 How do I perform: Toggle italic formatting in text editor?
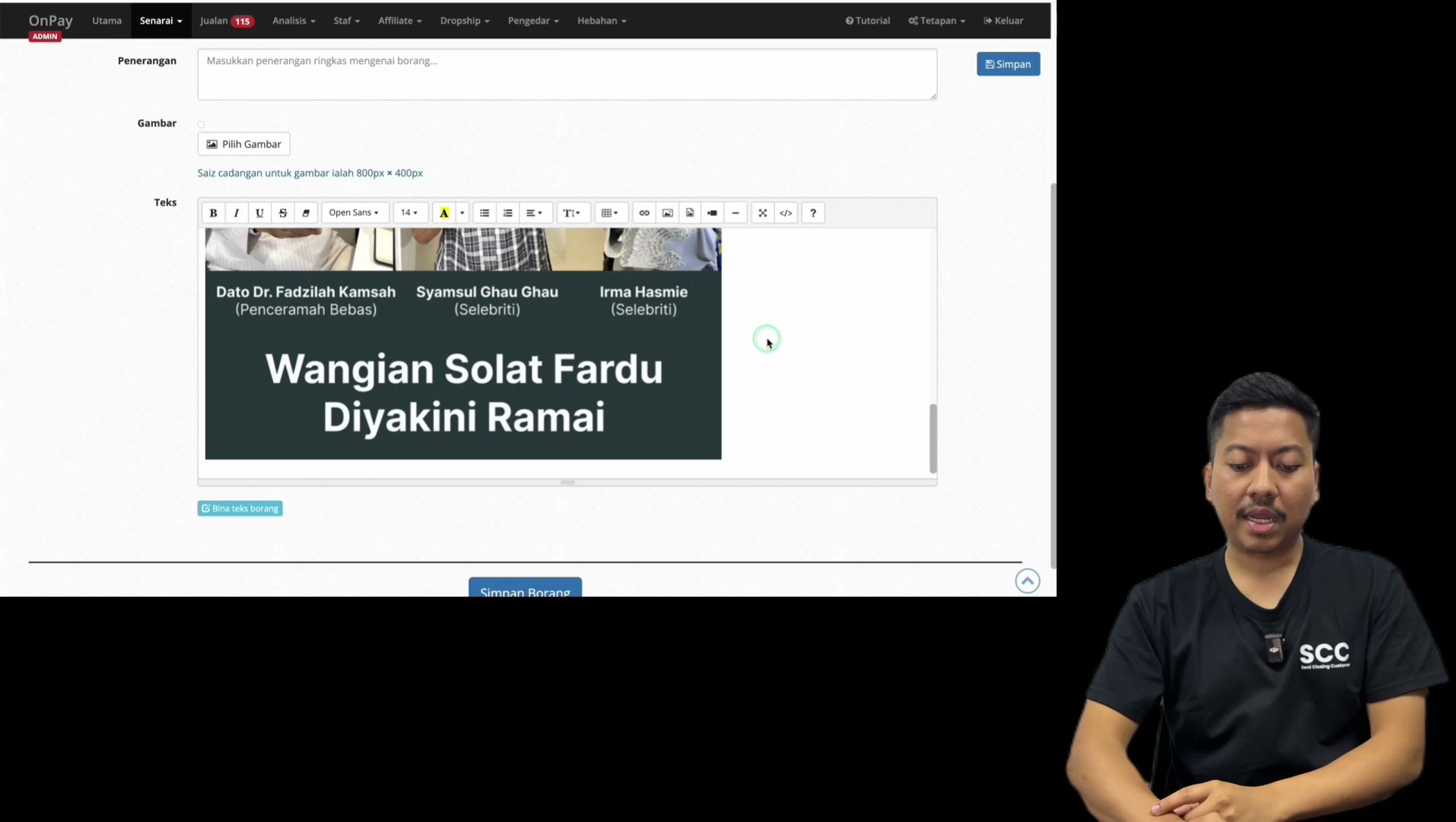237,213
